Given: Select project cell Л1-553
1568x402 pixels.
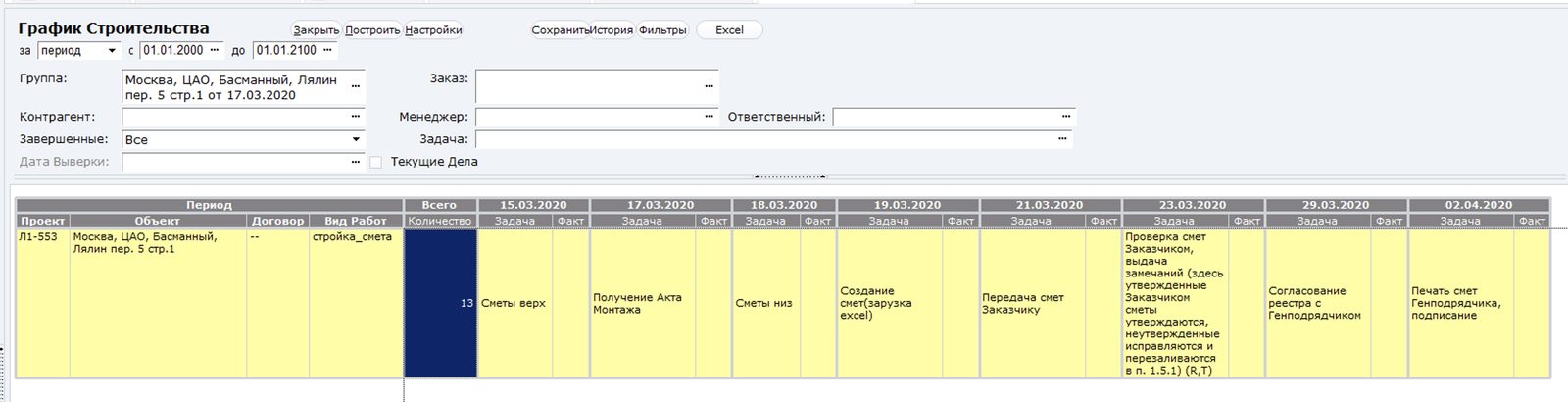Looking at the screenshot, I should point(43,303).
